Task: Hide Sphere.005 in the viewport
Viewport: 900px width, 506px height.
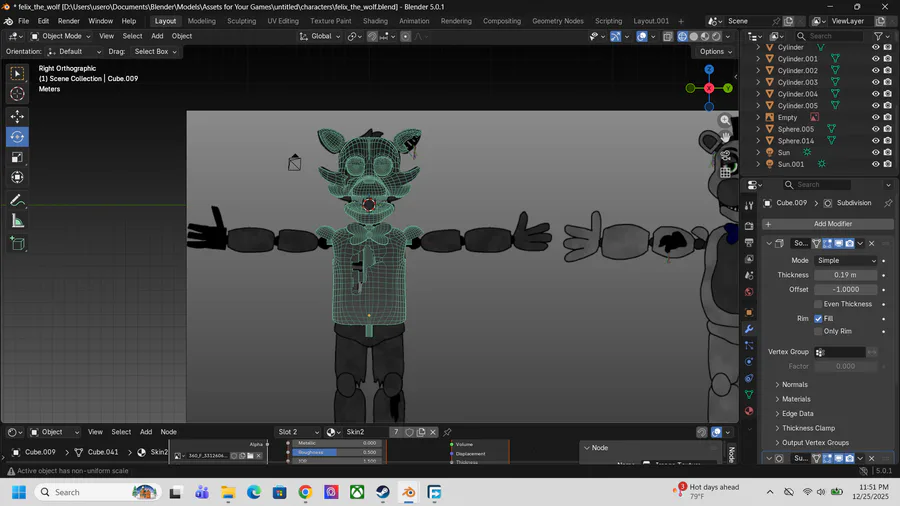Action: [875, 129]
